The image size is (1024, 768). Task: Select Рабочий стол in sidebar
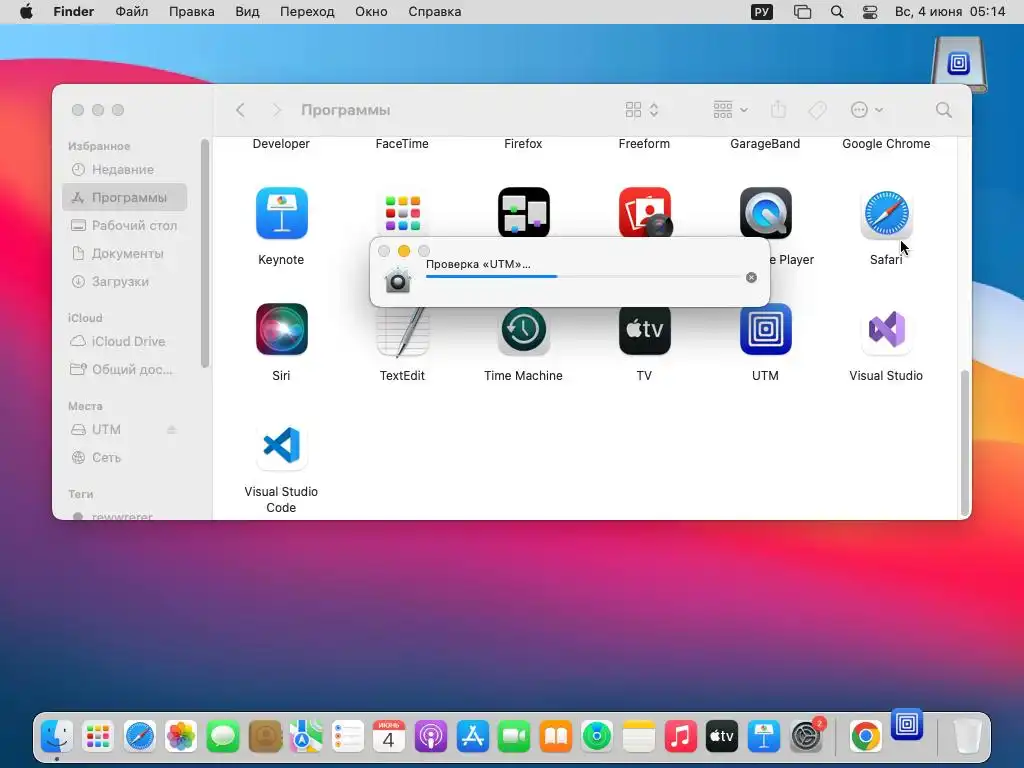pyautogui.click(x=125, y=225)
